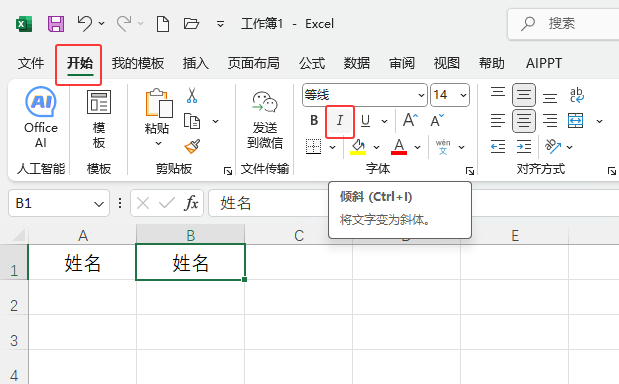Click the formula bar showing 姓名
The width and height of the screenshot is (619, 384).
coord(414,203)
